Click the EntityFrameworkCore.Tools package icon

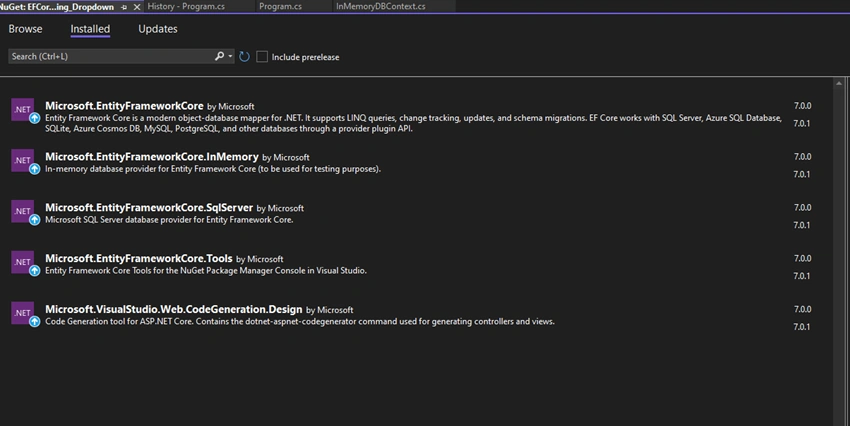tap(23, 262)
